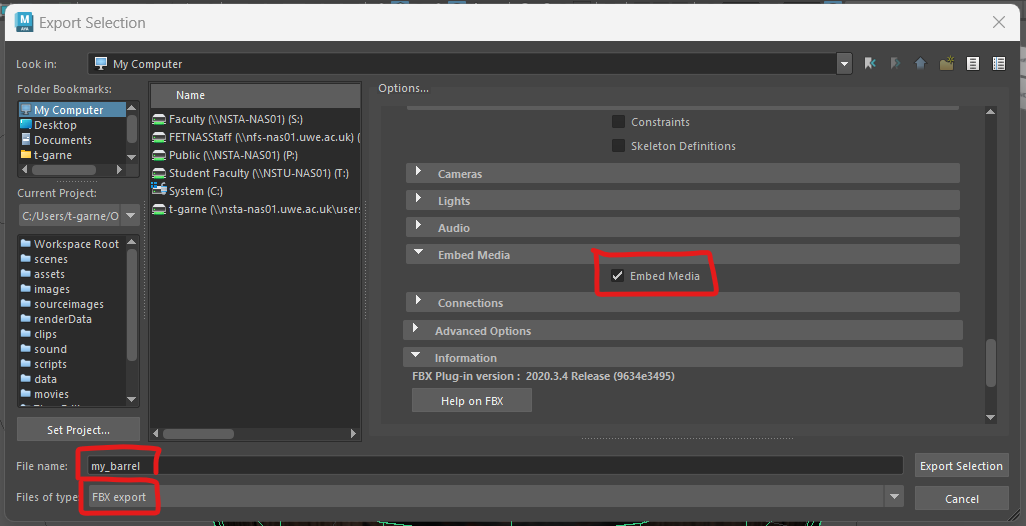
Task: Select Desktop in Folder Bookmarks
Action: click(x=55, y=125)
